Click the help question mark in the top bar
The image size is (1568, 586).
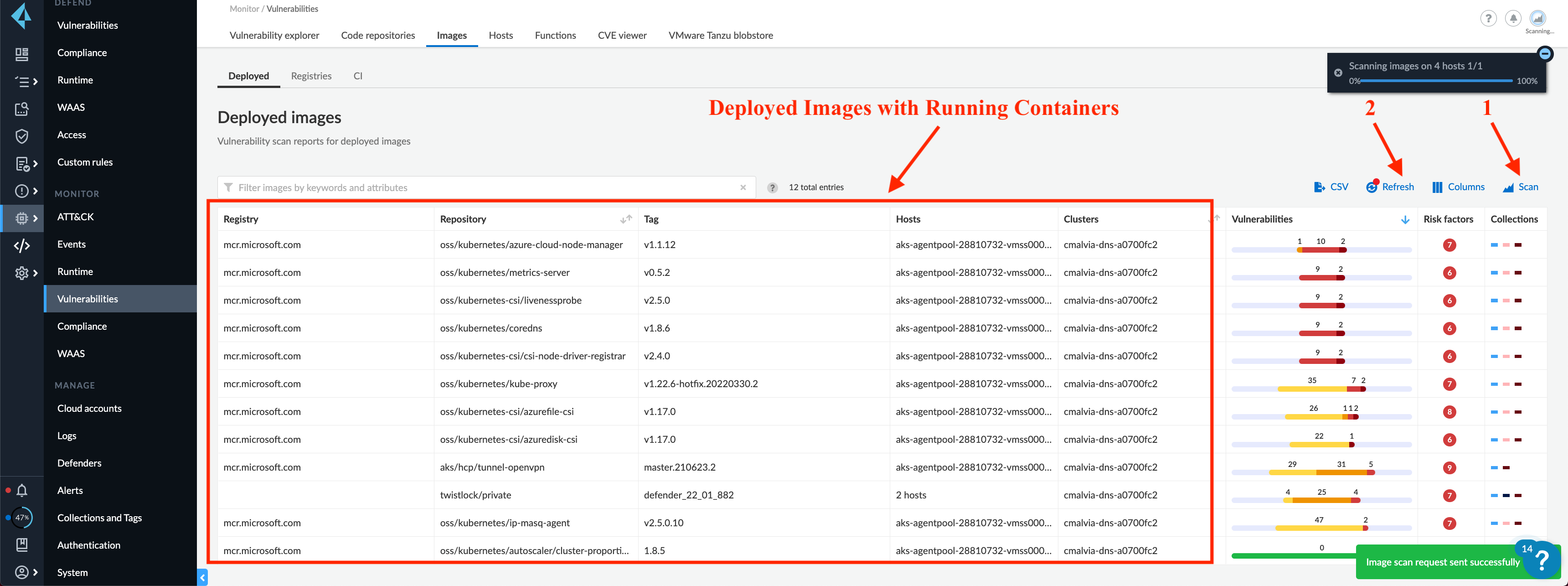click(x=1488, y=18)
